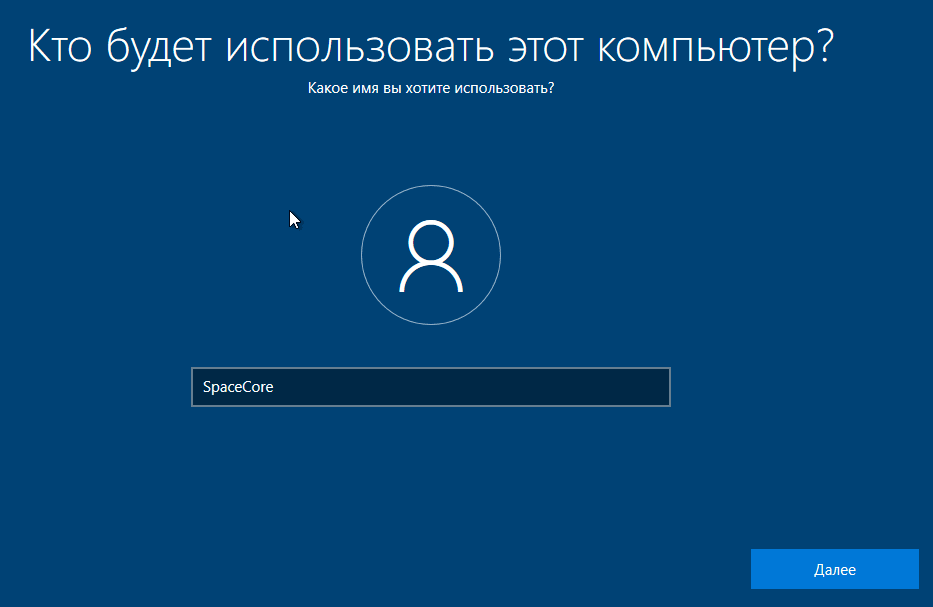This screenshot has height=607, width=933.
Task: Click the word "этот" in the heading
Action: [x=537, y=48]
